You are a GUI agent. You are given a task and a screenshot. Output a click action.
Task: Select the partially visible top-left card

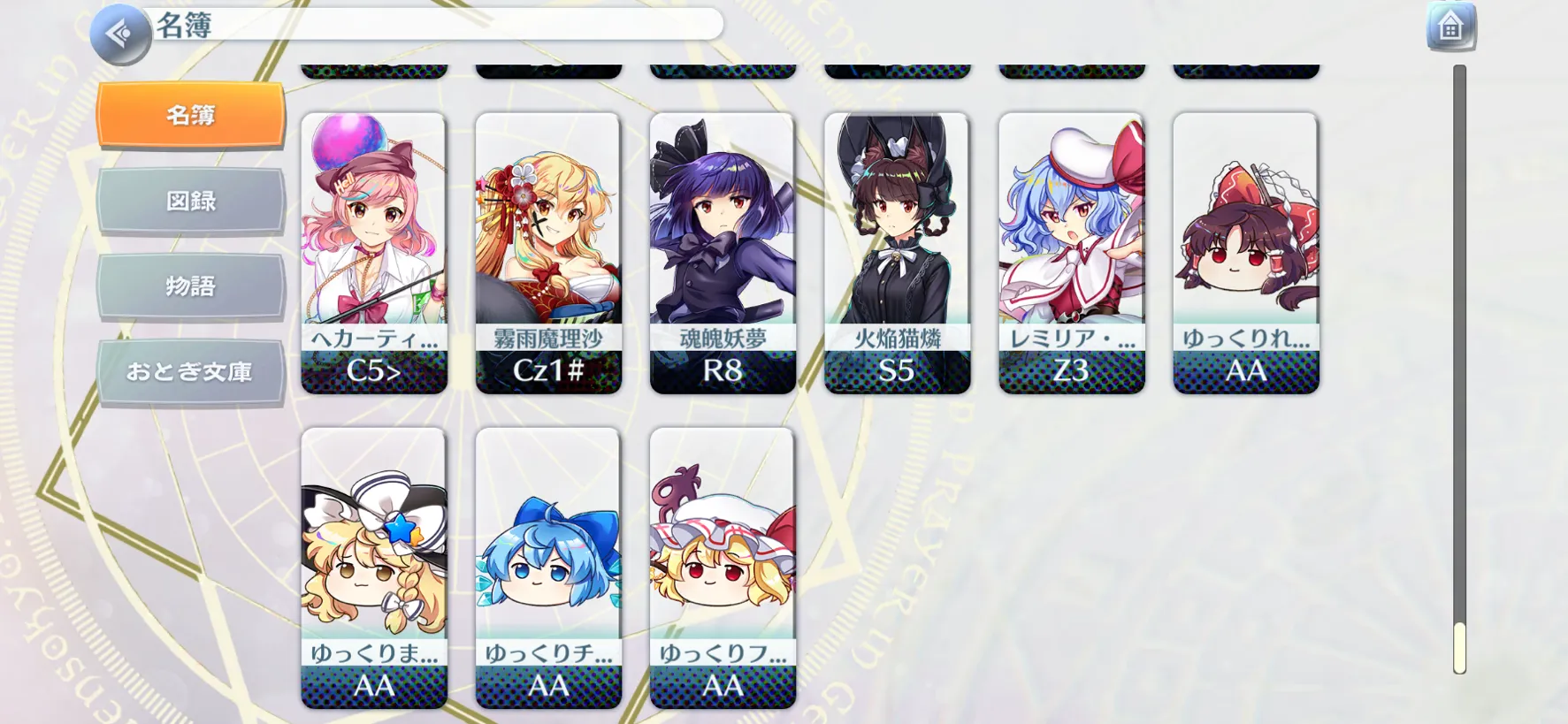pos(374,71)
